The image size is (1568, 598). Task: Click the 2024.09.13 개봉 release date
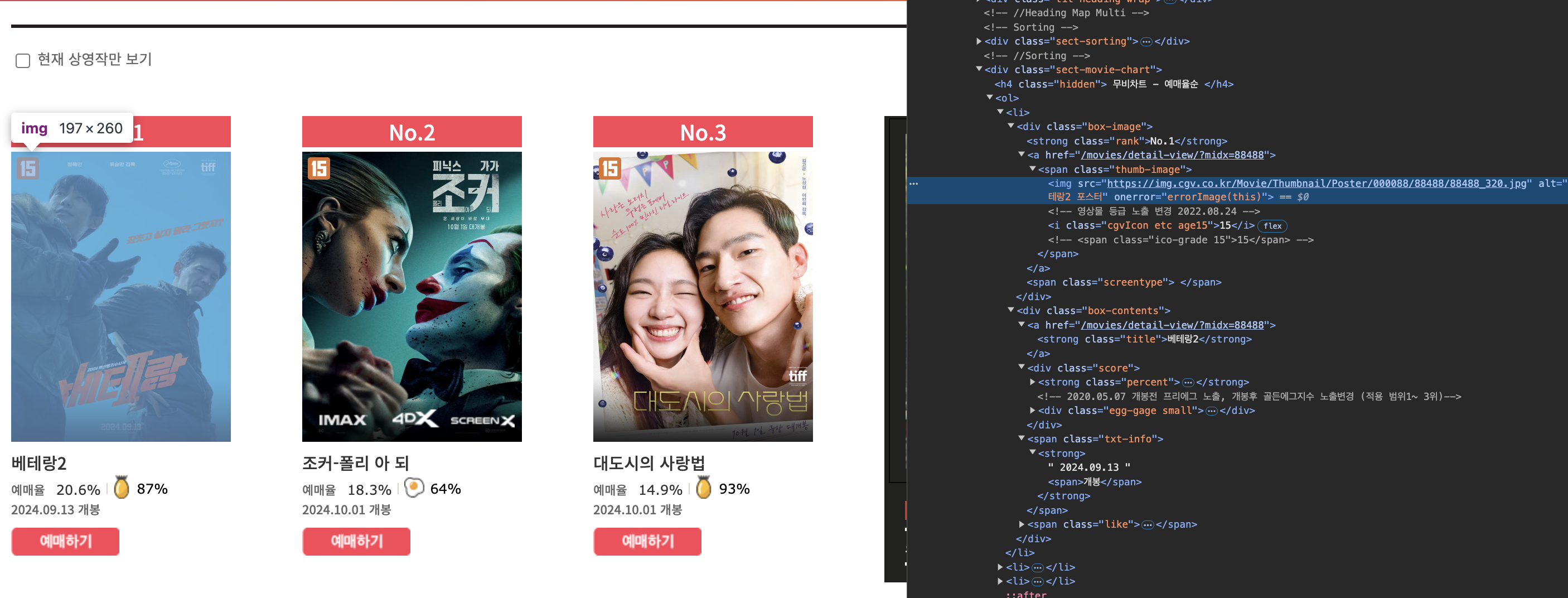(x=55, y=510)
